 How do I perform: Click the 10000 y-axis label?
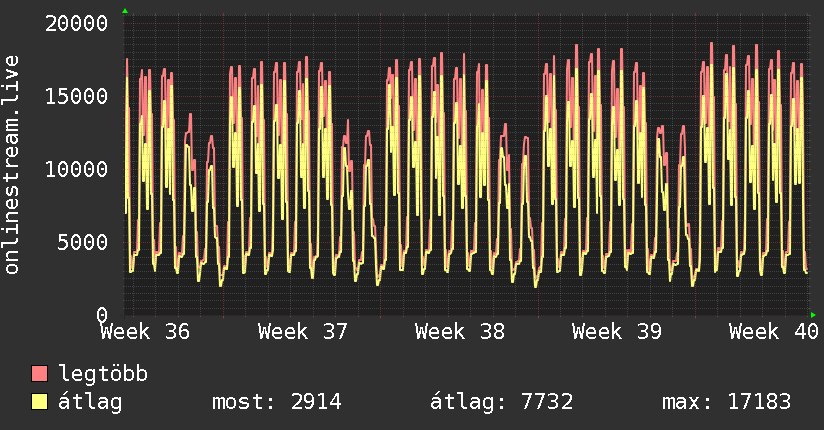coord(76,169)
